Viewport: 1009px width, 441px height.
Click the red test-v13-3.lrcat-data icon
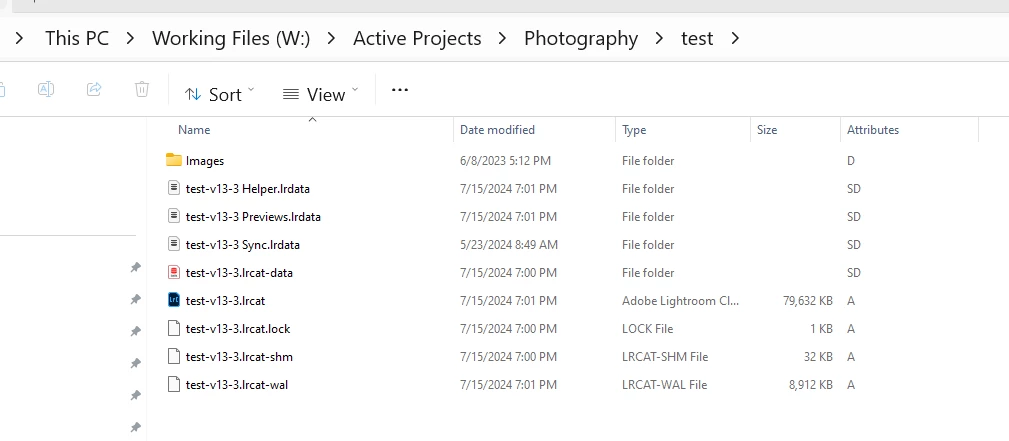tap(174, 272)
